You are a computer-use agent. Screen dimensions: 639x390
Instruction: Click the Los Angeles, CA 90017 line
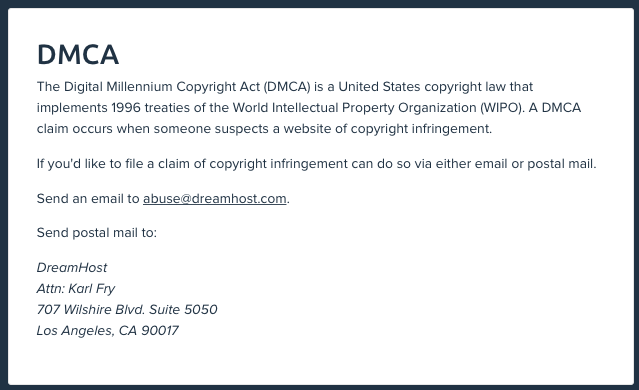(108, 331)
